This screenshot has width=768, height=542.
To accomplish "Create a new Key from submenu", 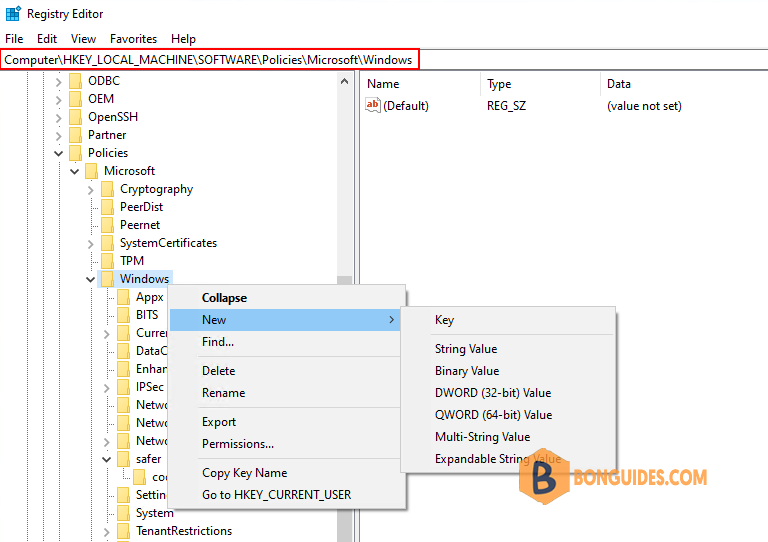I will [x=508, y=320].
